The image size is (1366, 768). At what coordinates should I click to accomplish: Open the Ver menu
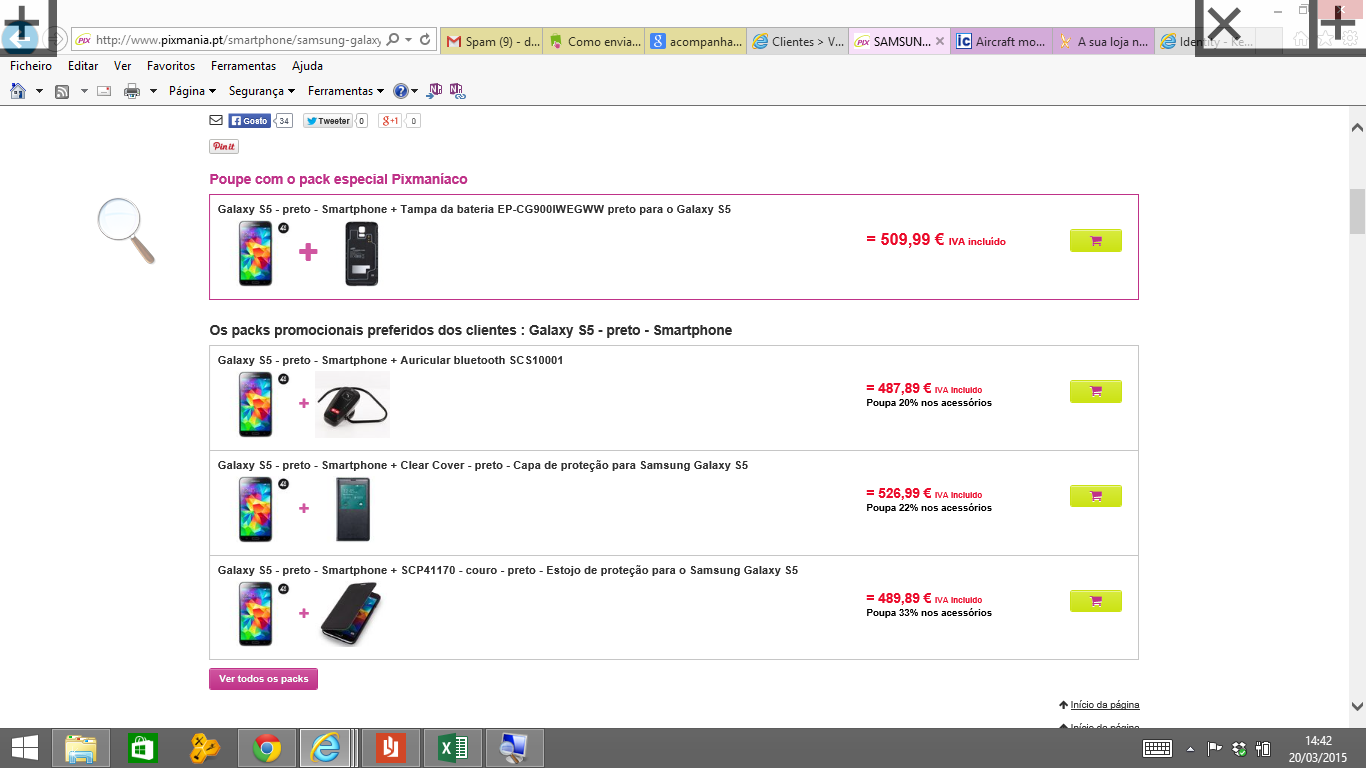click(x=123, y=66)
